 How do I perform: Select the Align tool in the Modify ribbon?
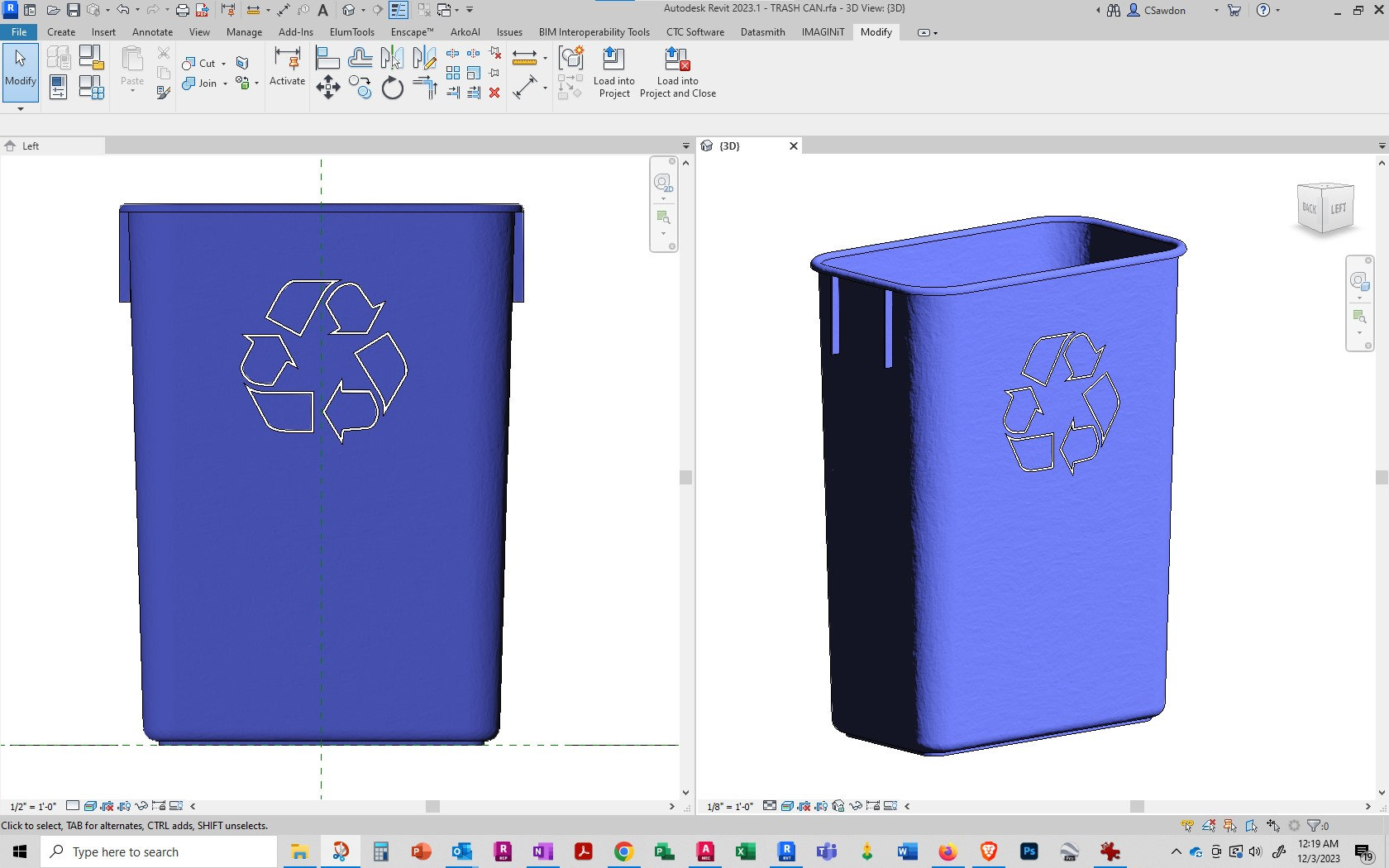coord(328,58)
